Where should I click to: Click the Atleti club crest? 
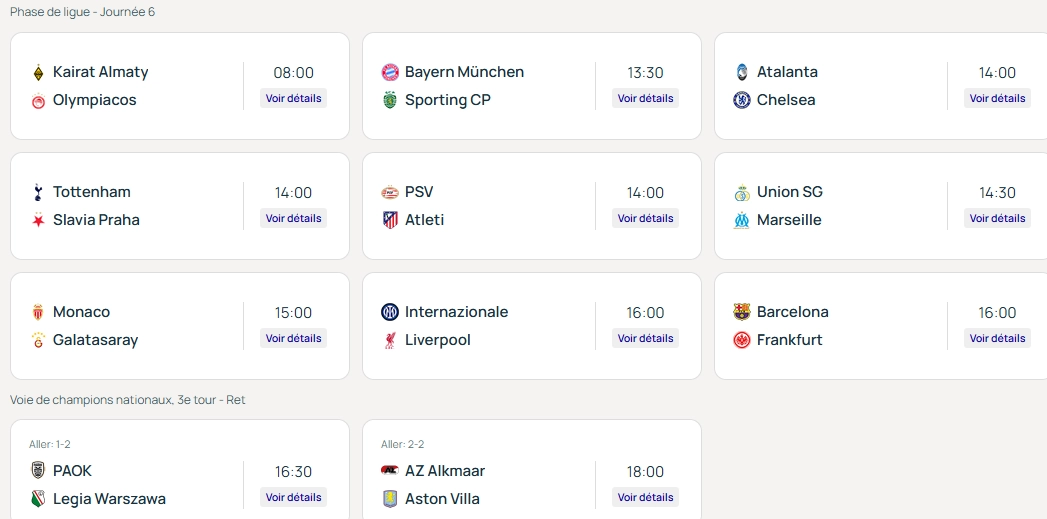coord(390,220)
